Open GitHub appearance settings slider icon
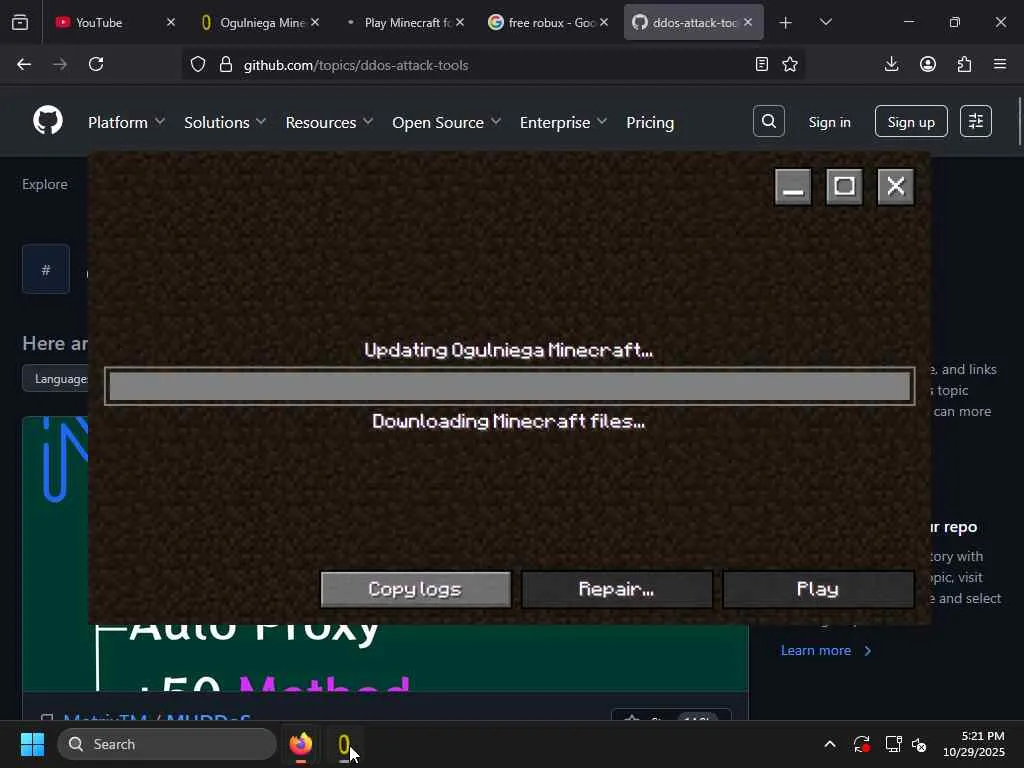This screenshot has width=1024, height=768. [x=976, y=121]
